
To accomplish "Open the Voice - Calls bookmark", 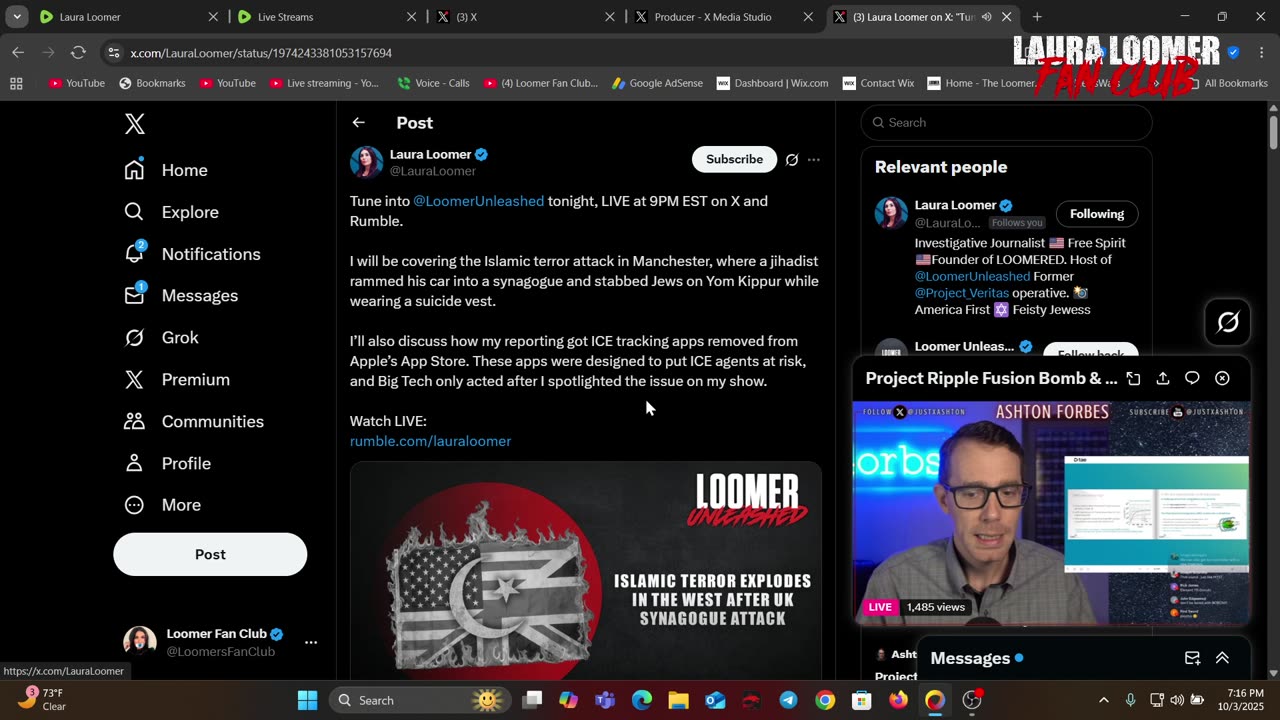I will point(433,83).
